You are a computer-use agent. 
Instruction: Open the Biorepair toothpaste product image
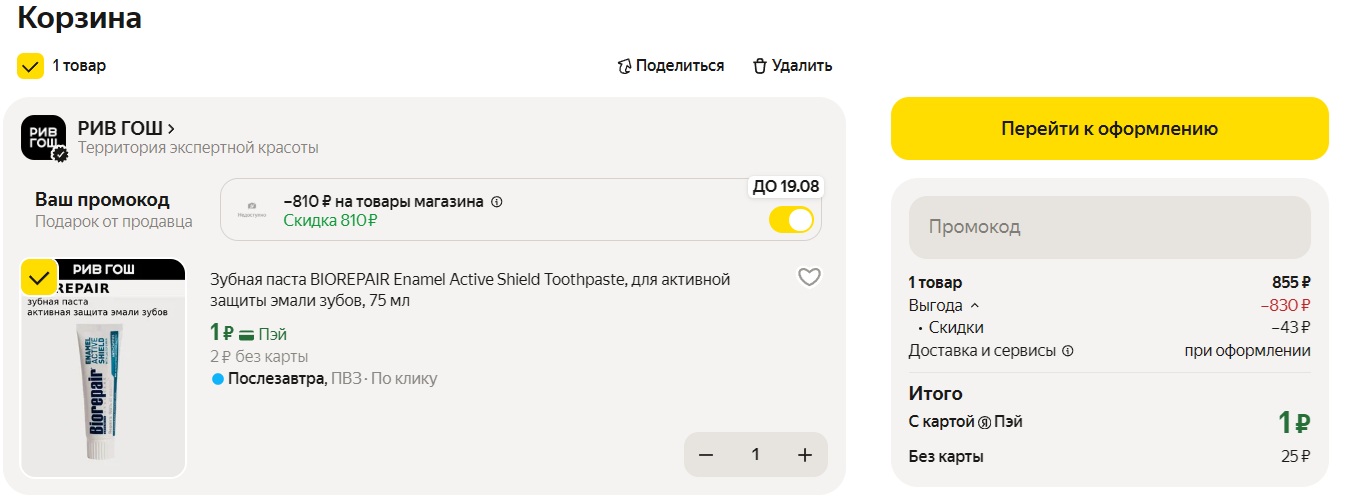(103, 368)
